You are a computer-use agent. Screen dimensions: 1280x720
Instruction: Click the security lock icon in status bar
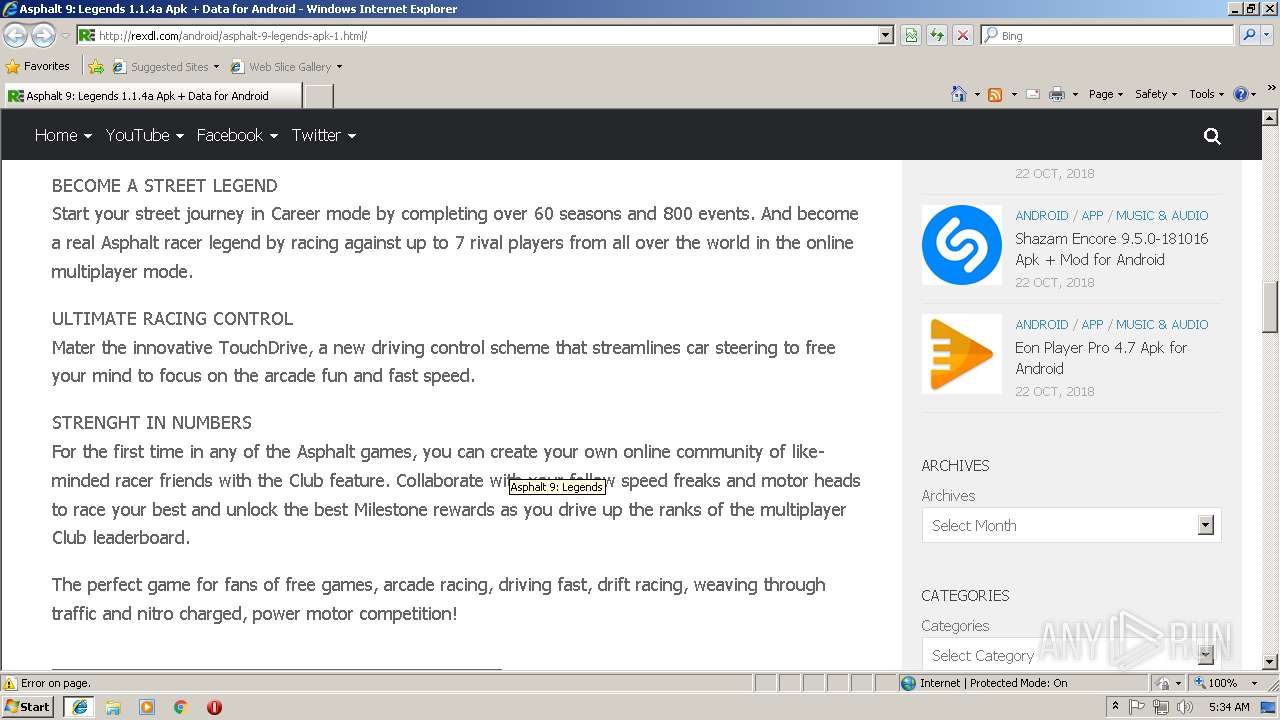[x=1164, y=683]
